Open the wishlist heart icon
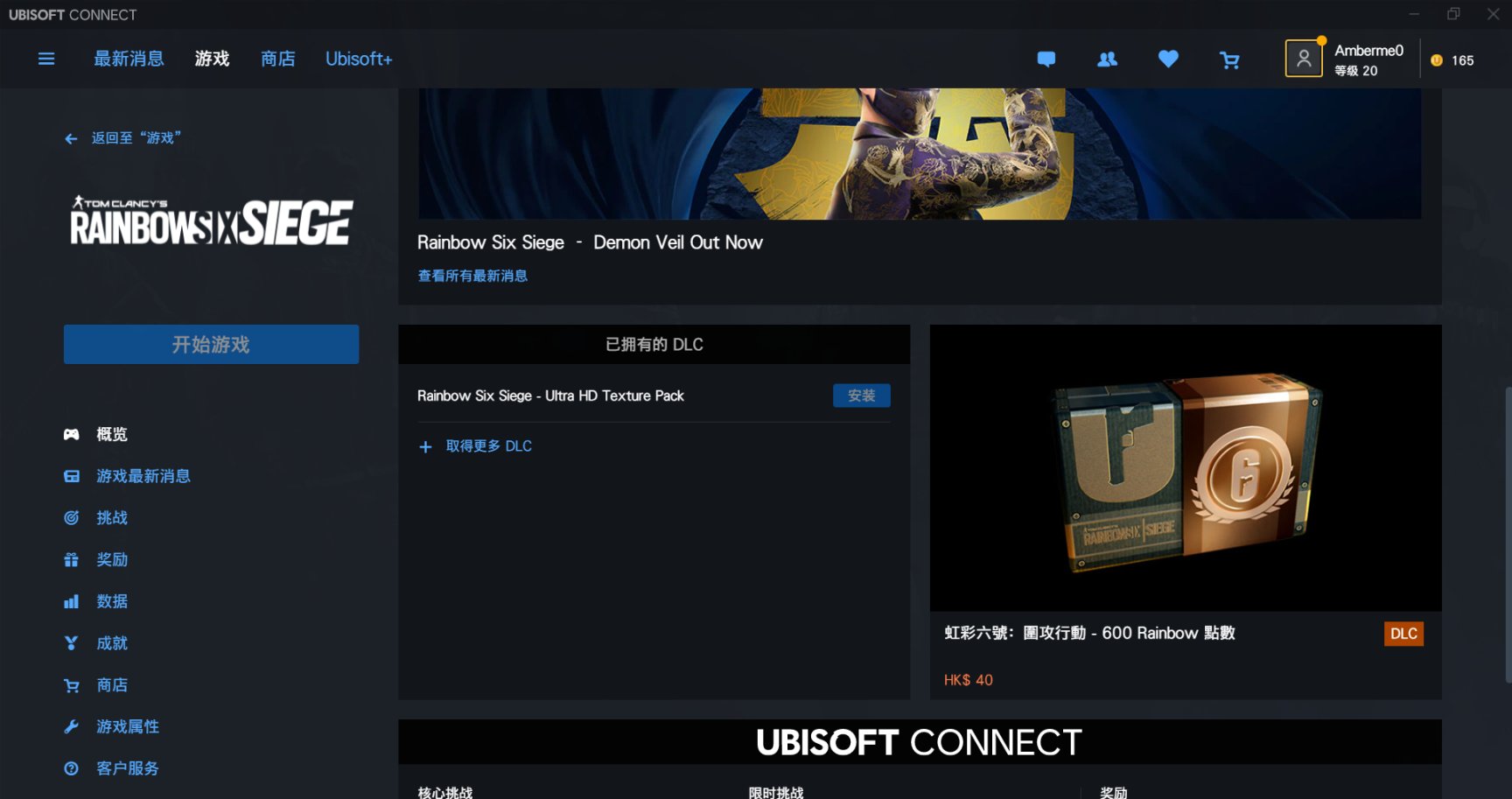The width and height of the screenshot is (1512, 799). coord(1168,59)
